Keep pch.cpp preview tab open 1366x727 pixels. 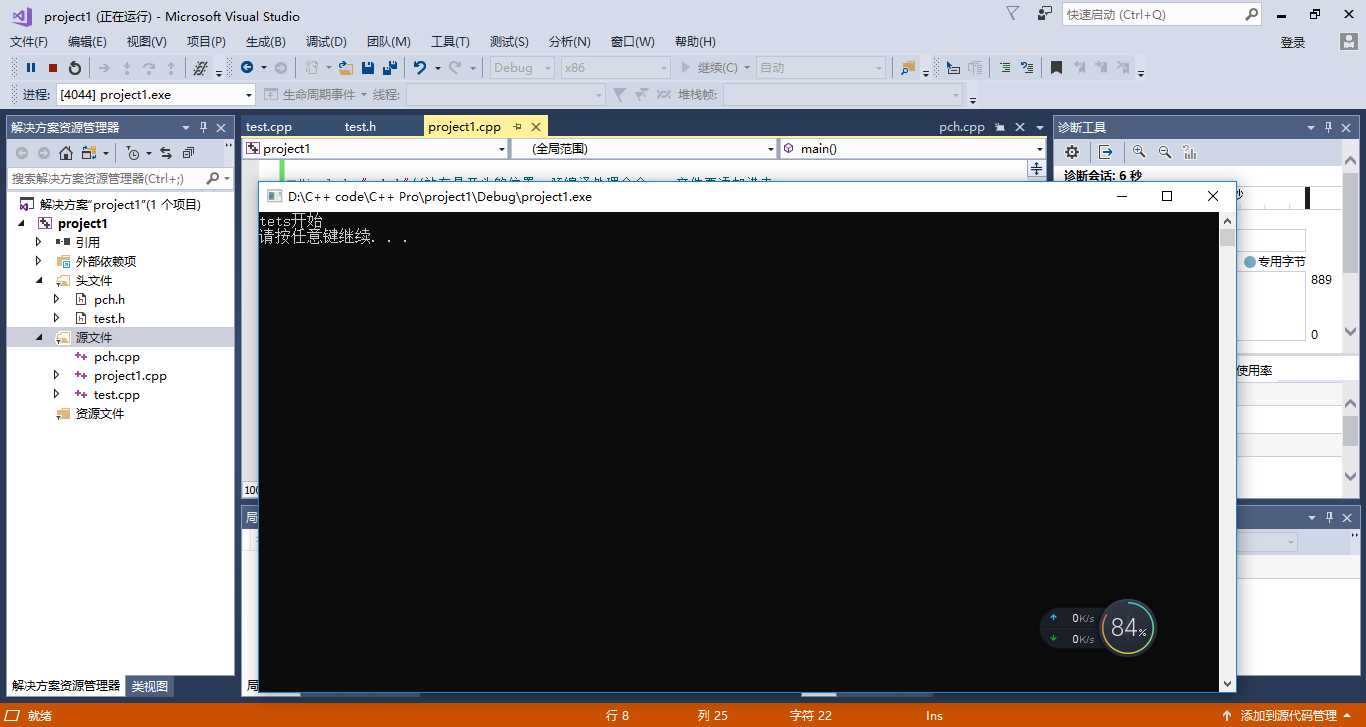(x=1000, y=127)
